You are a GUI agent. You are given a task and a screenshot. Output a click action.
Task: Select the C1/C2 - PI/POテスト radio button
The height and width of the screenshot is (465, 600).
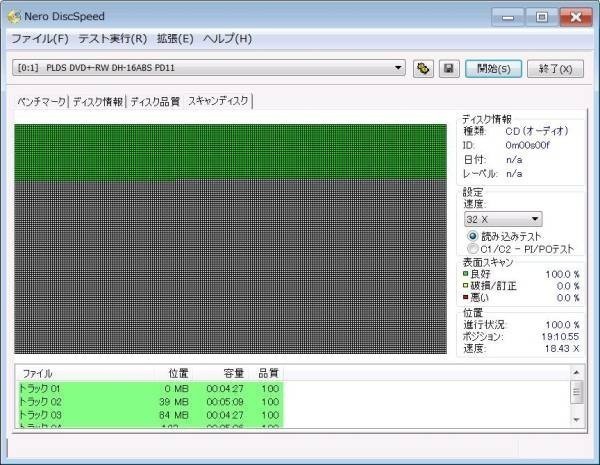(473, 249)
